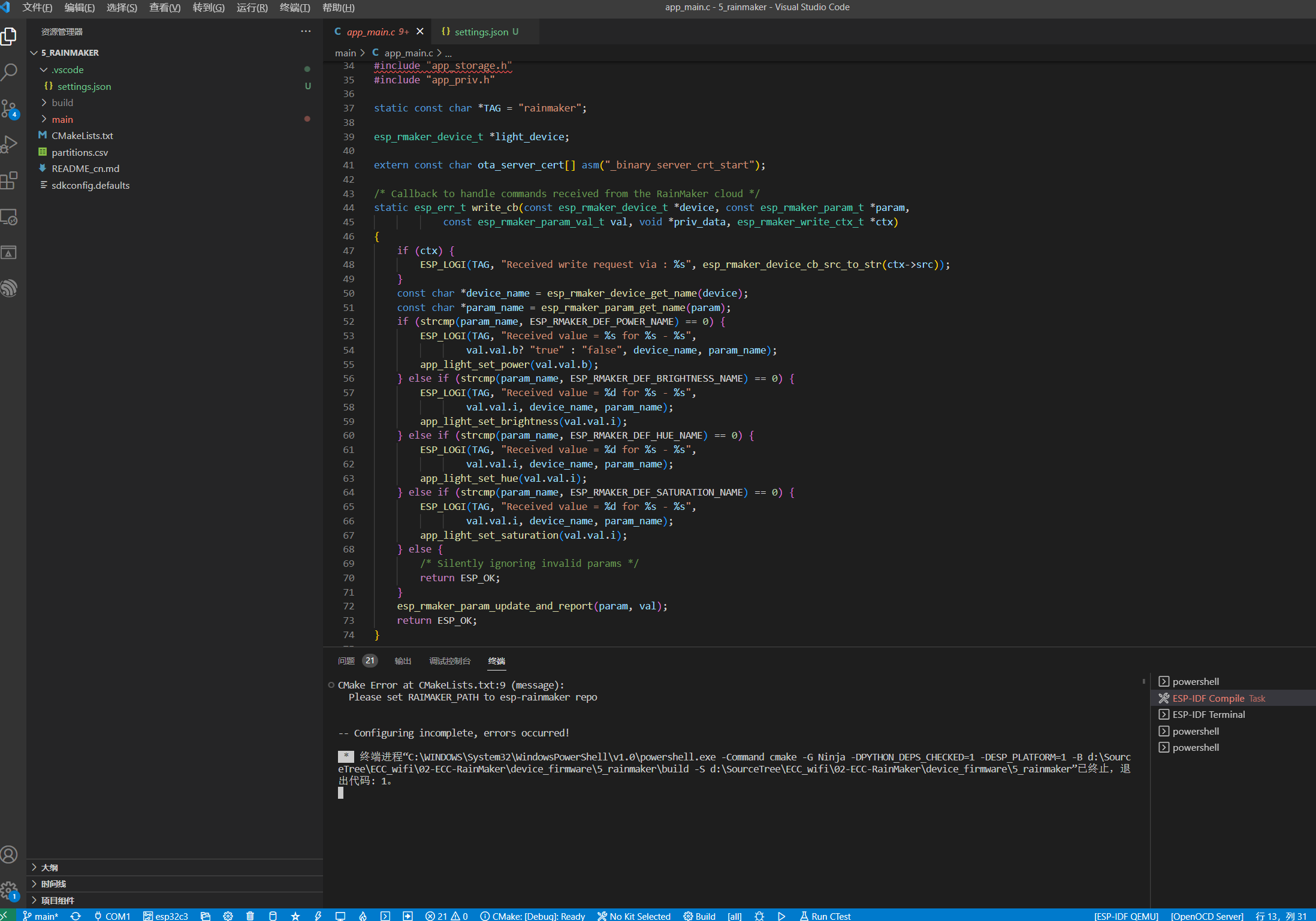Expand the 项目组件 section
1316x921 pixels.
click(174, 900)
